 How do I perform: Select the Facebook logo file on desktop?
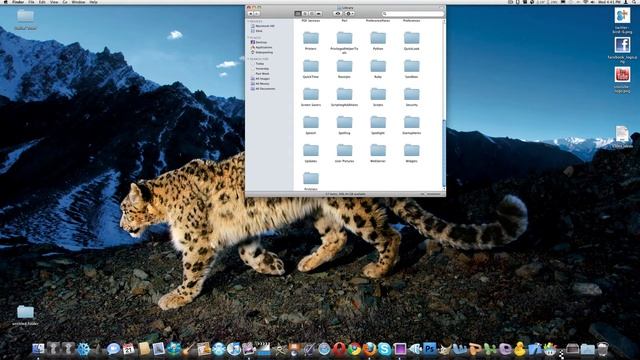622,45
